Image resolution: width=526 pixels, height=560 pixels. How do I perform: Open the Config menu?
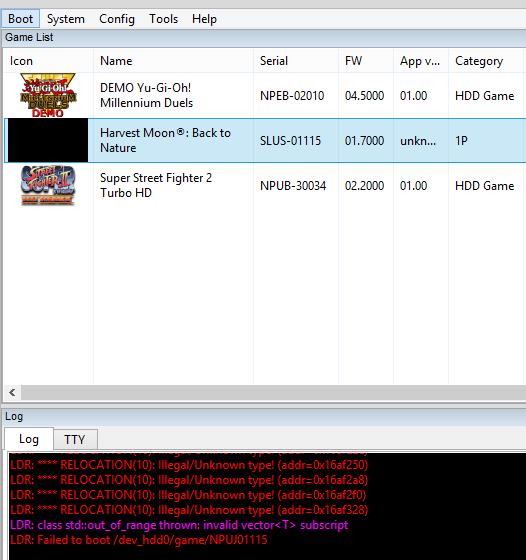(x=117, y=19)
